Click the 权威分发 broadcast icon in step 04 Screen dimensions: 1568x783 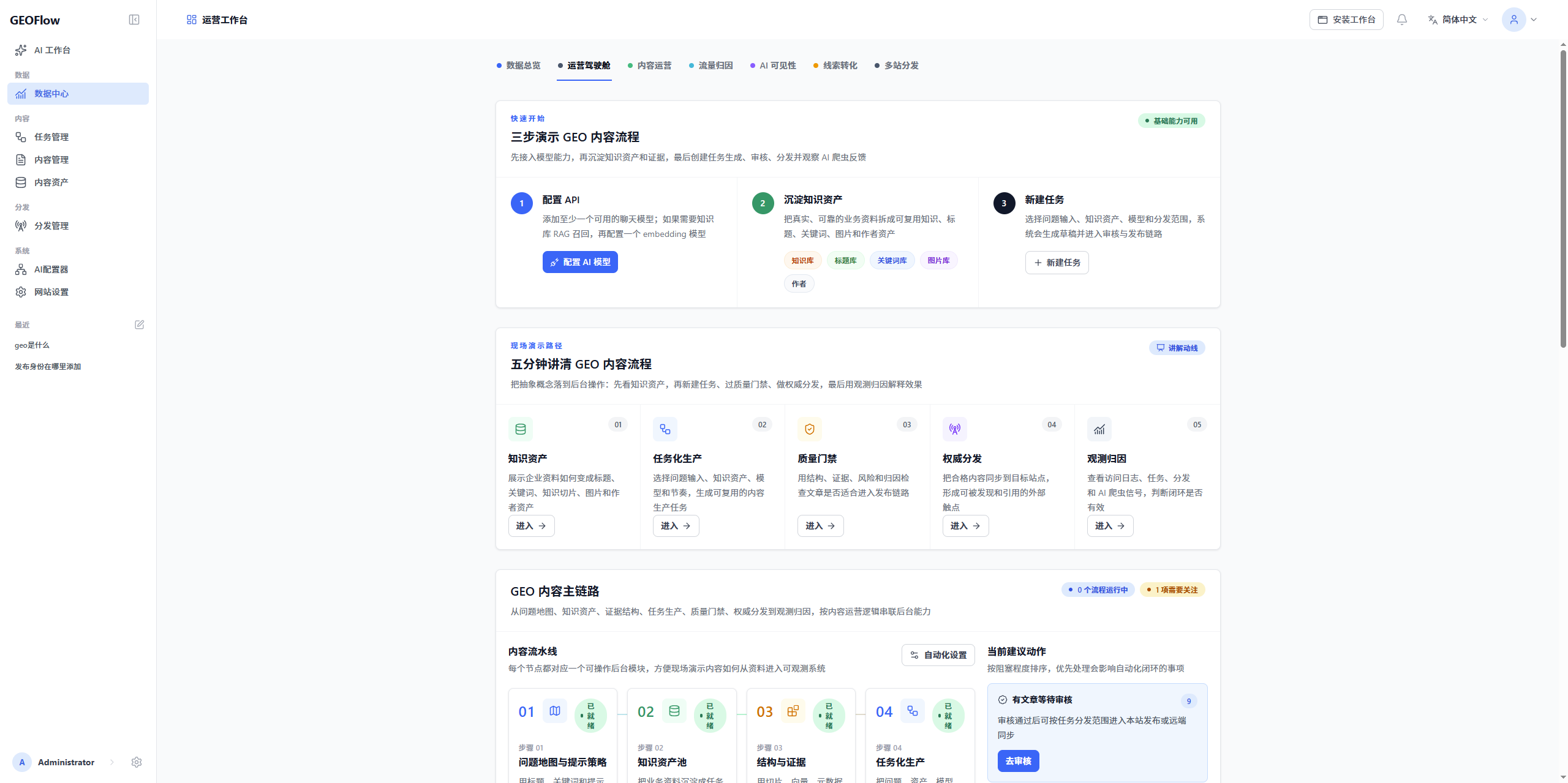coord(955,429)
